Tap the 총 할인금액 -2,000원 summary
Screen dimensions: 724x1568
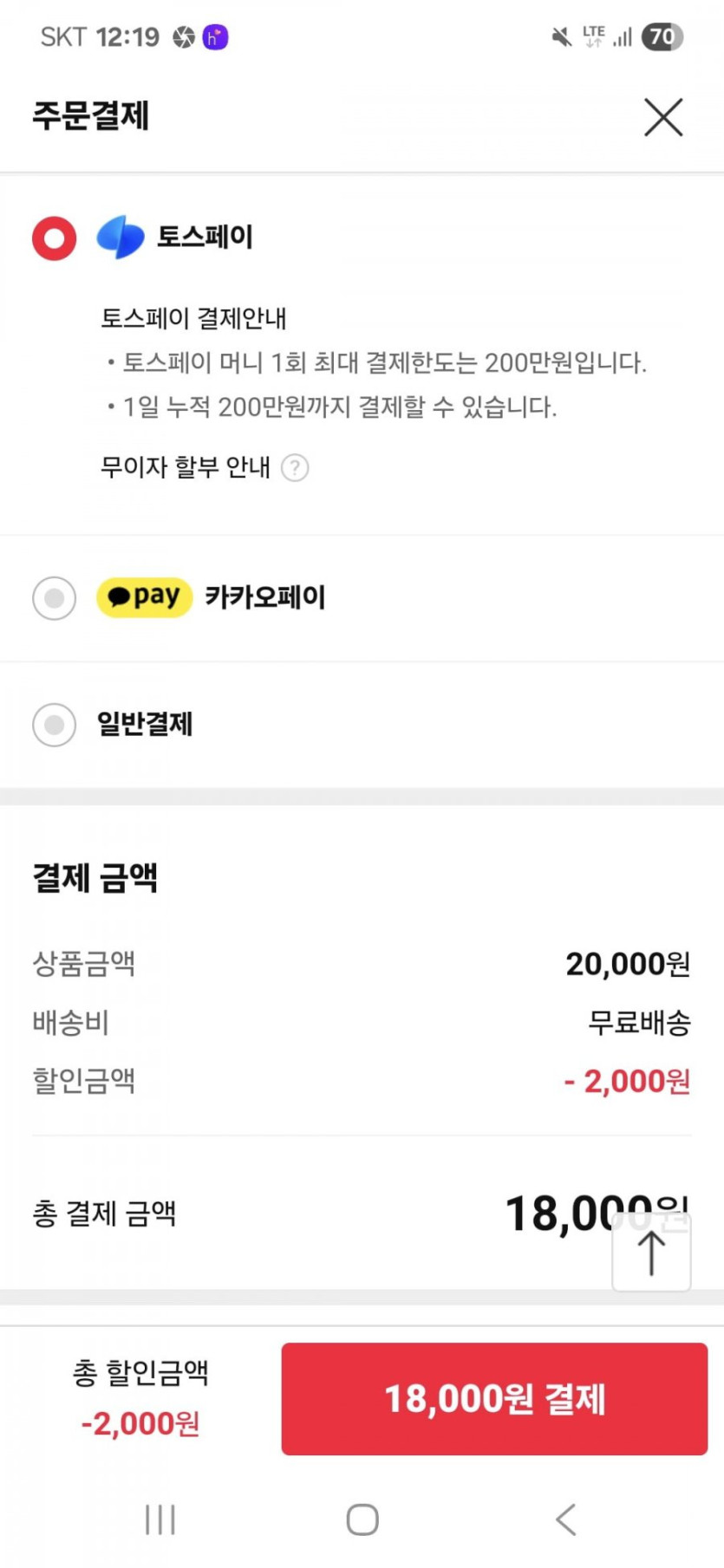tap(140, 1397)
